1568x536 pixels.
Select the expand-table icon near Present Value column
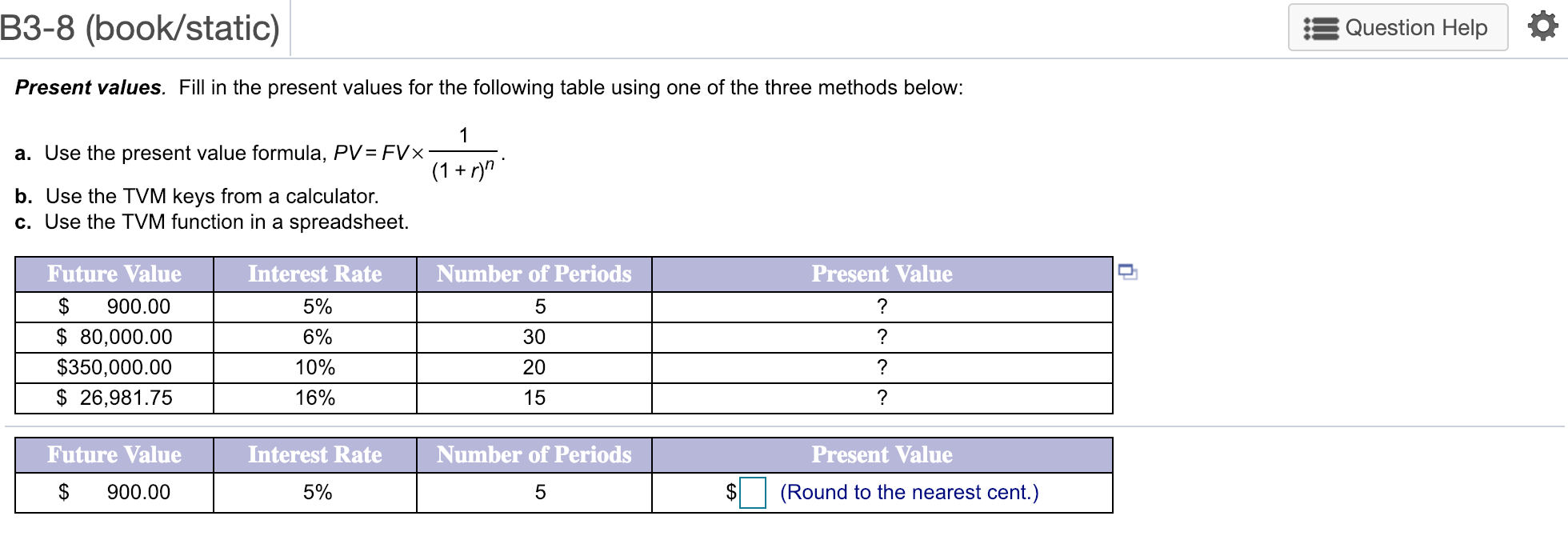click(x=1129, y=273)
